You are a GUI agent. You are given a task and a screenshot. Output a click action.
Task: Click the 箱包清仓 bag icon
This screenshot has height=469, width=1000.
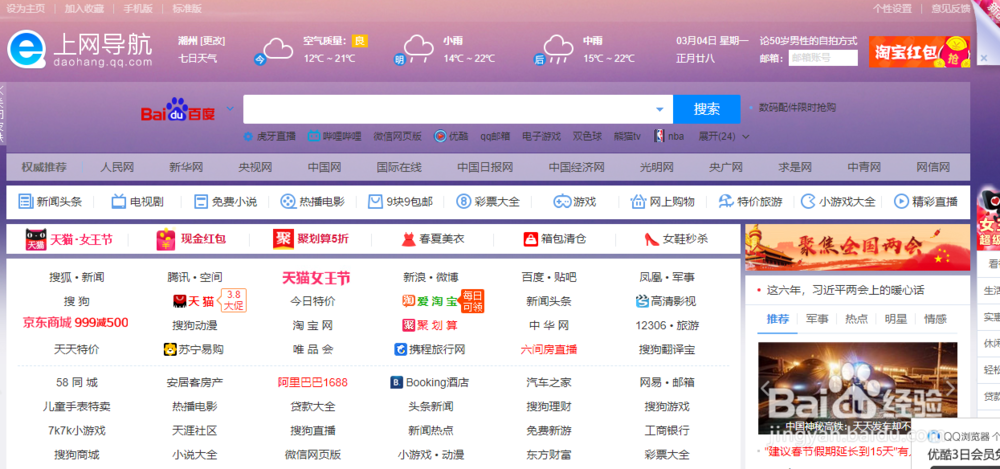531,239
